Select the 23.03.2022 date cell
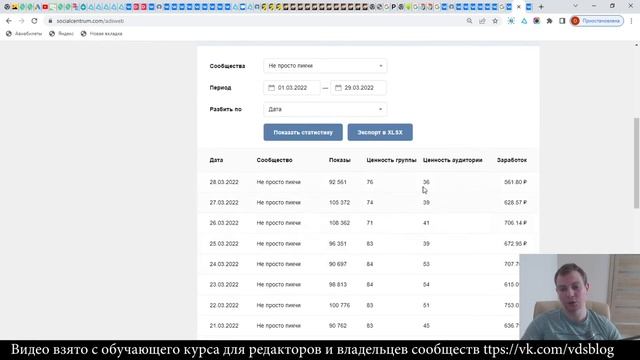The width and height of the screenshot is (640, 360). [224, 284]
